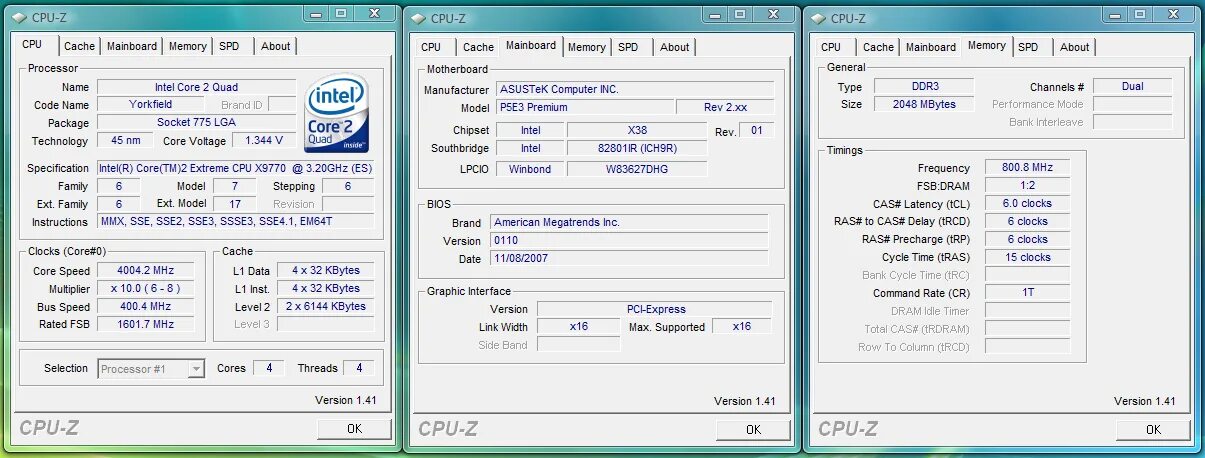This screenshot has width=1205, height=458.
Task: Click the Chipset value X38
Action: coord(637,131)
